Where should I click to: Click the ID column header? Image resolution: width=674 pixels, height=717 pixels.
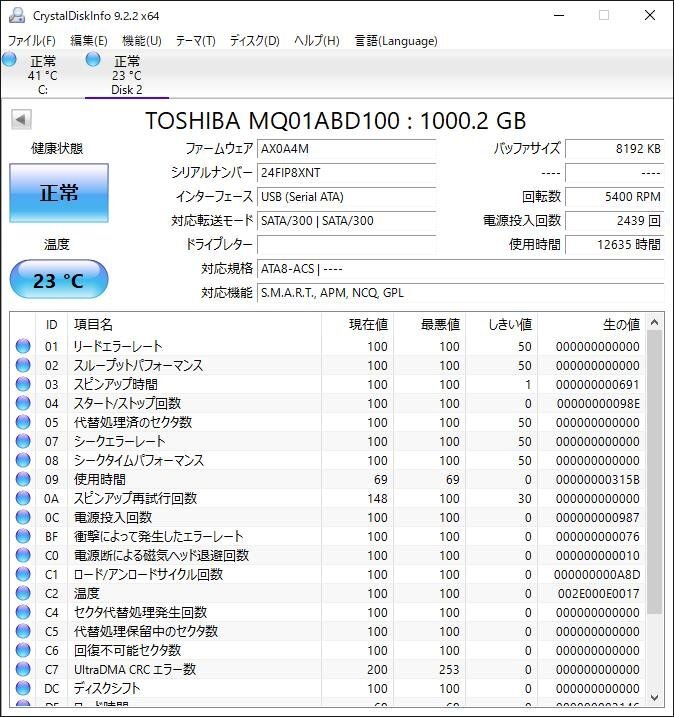(x=52, y=324)
